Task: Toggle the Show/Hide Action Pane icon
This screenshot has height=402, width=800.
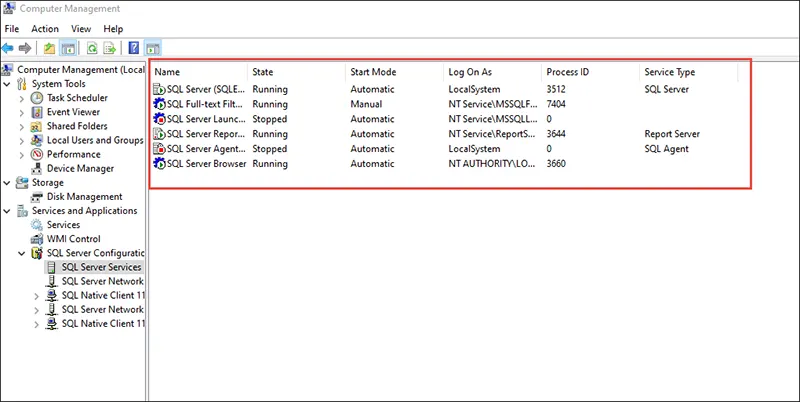Action: (x=153, y=48)
